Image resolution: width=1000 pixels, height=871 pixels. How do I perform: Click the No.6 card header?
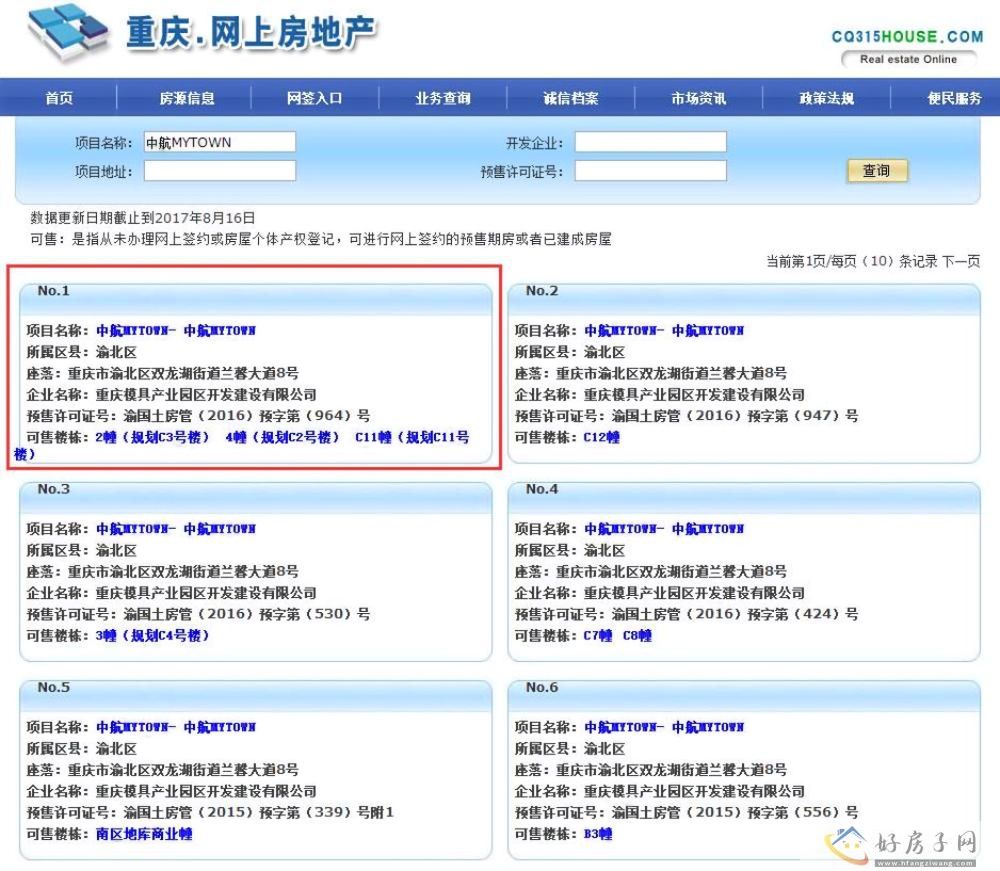point(744,695)
